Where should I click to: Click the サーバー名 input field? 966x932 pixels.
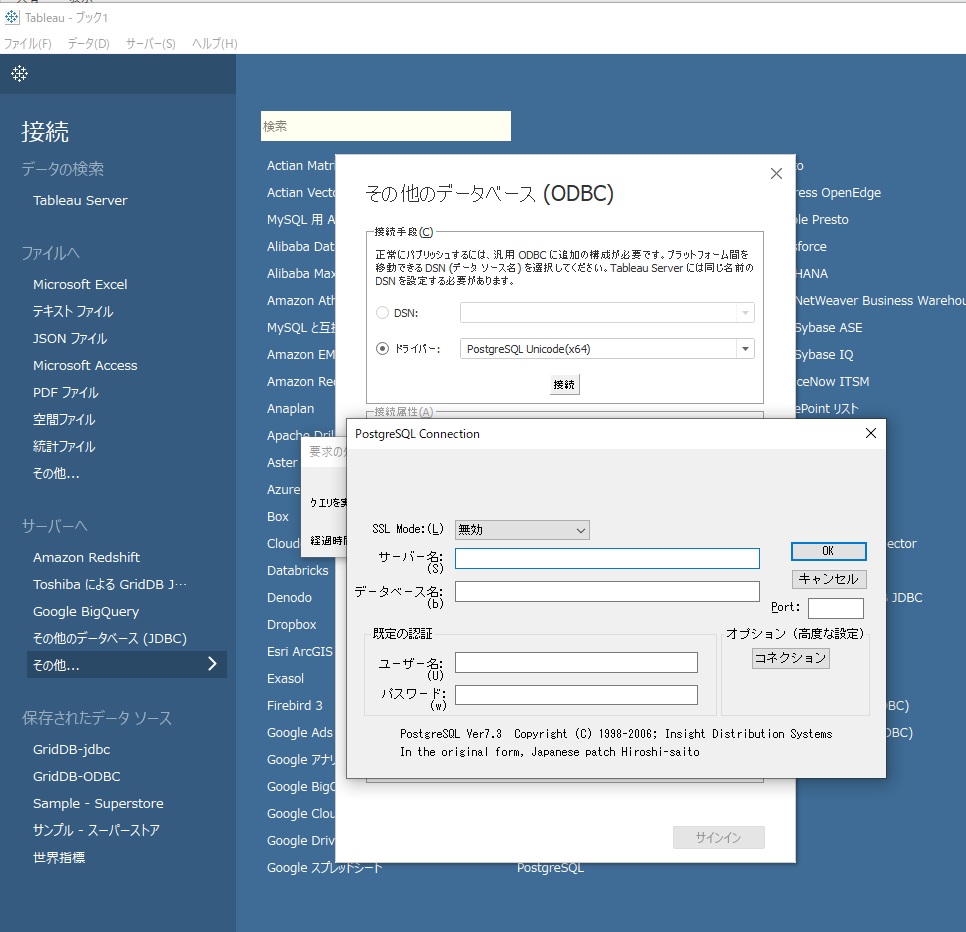click(607, 558)
